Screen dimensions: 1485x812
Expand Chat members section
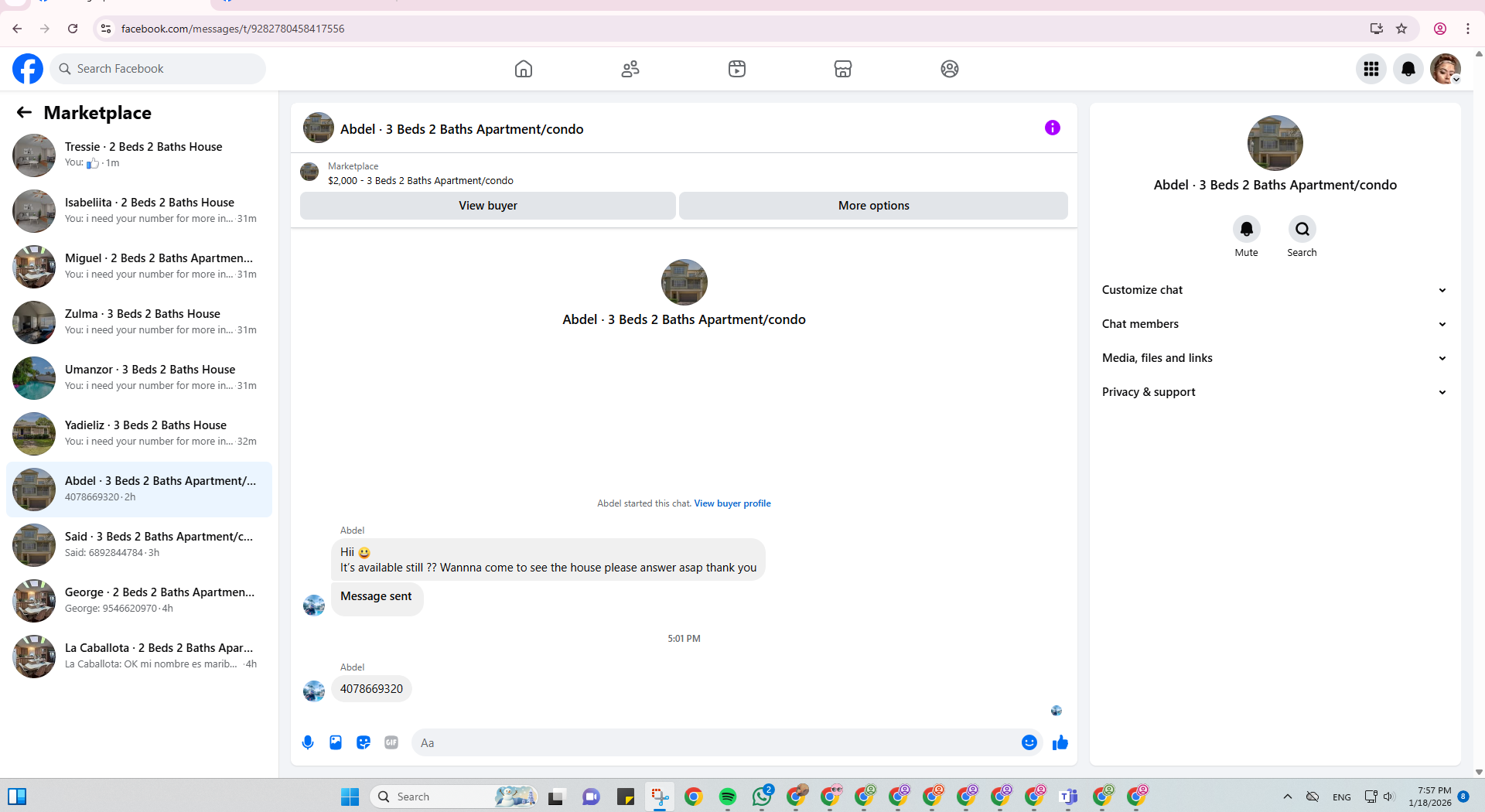click(1275, 324)
